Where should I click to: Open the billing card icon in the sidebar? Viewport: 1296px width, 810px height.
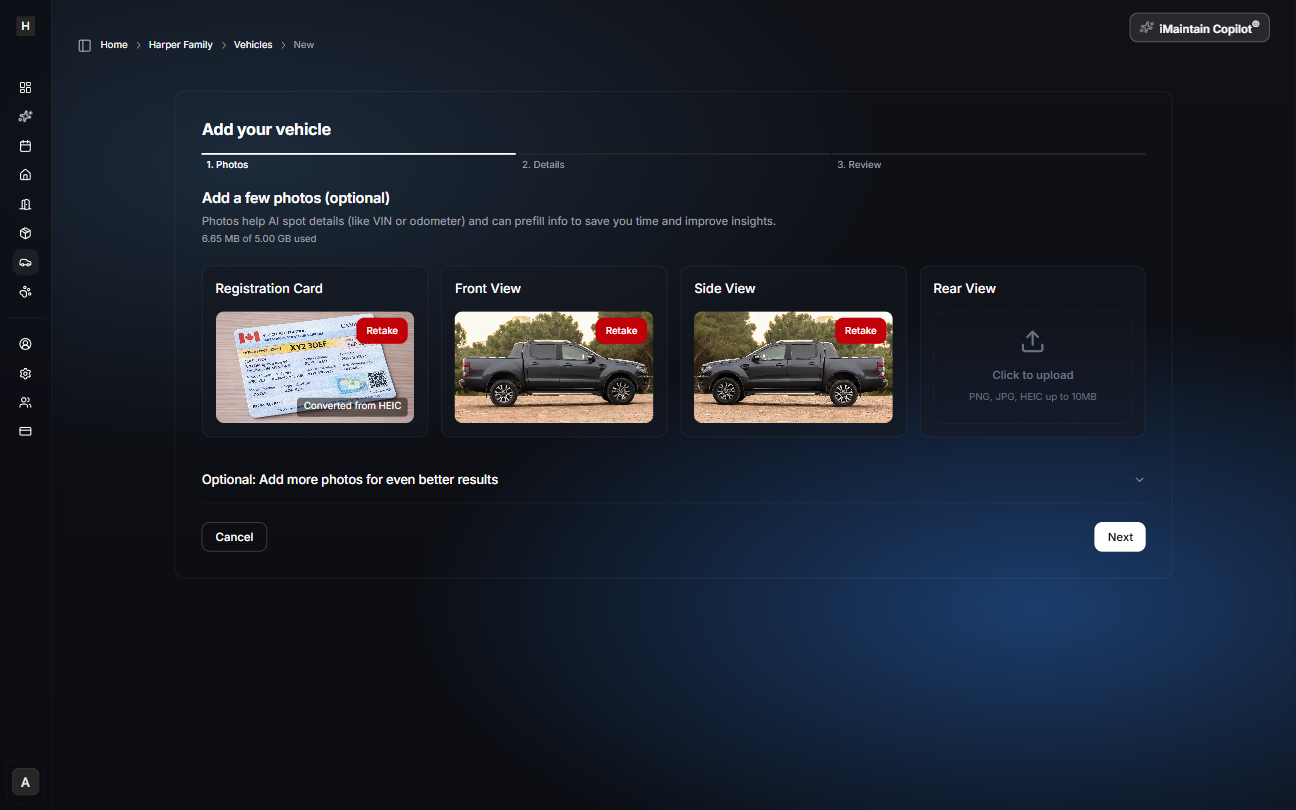tap(25, 431)
